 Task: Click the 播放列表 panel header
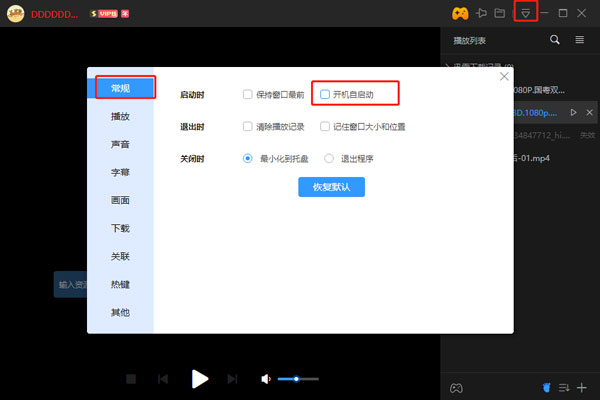(470, 41)
